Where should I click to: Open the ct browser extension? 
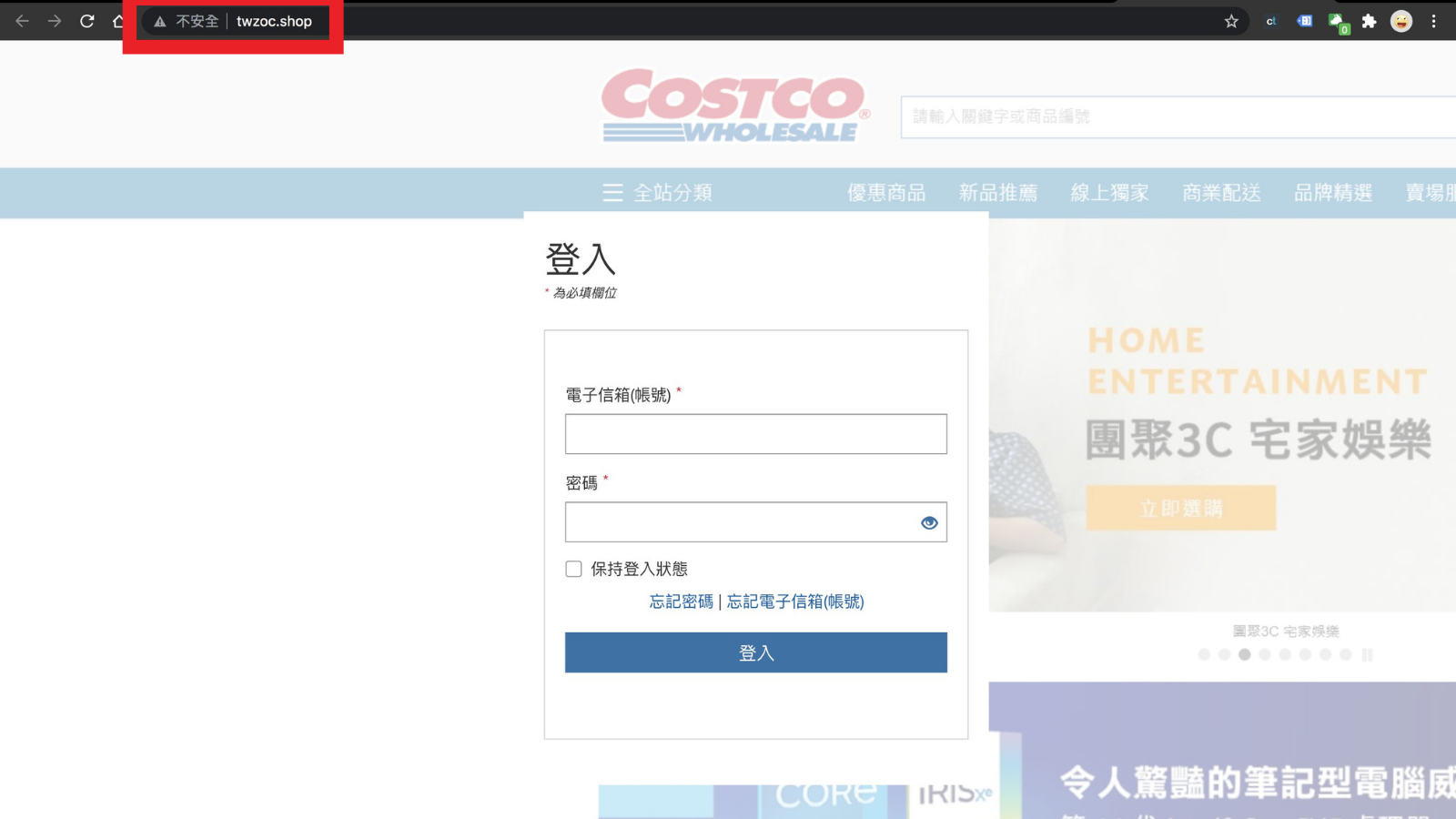(x=1271, y=21)
